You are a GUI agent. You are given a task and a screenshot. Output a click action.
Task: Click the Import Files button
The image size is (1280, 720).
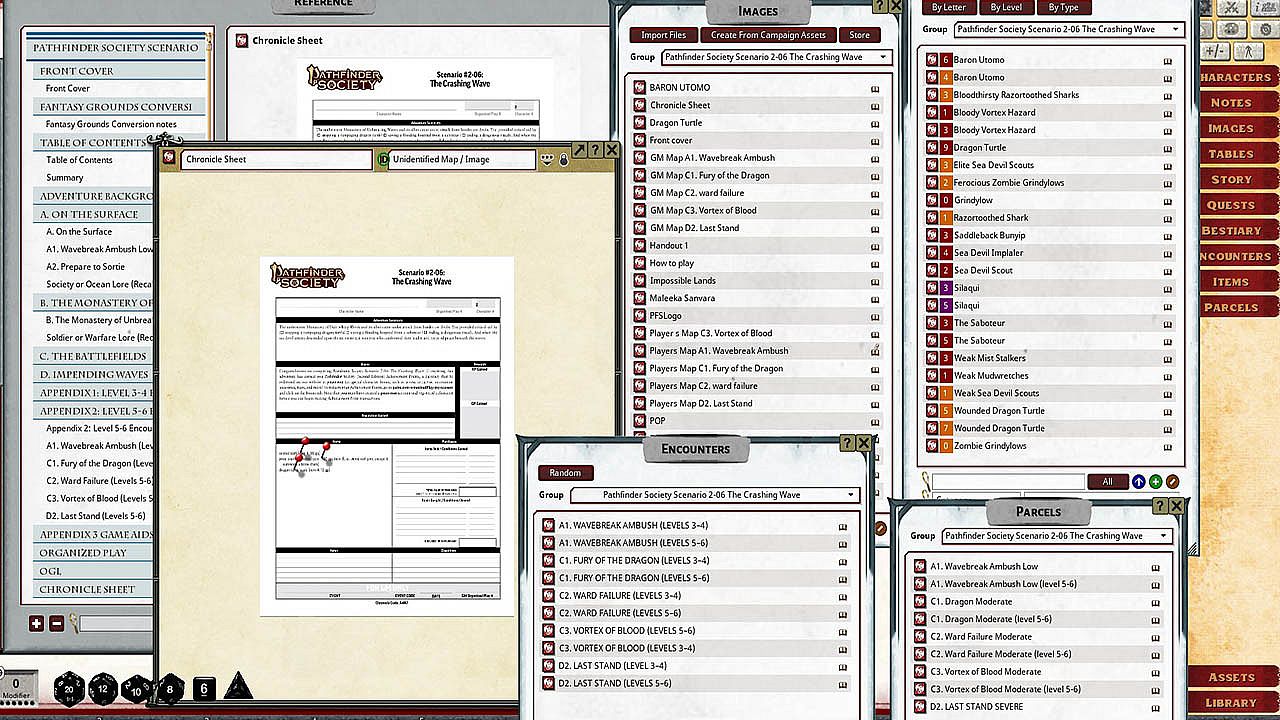[x=663, y=35]
